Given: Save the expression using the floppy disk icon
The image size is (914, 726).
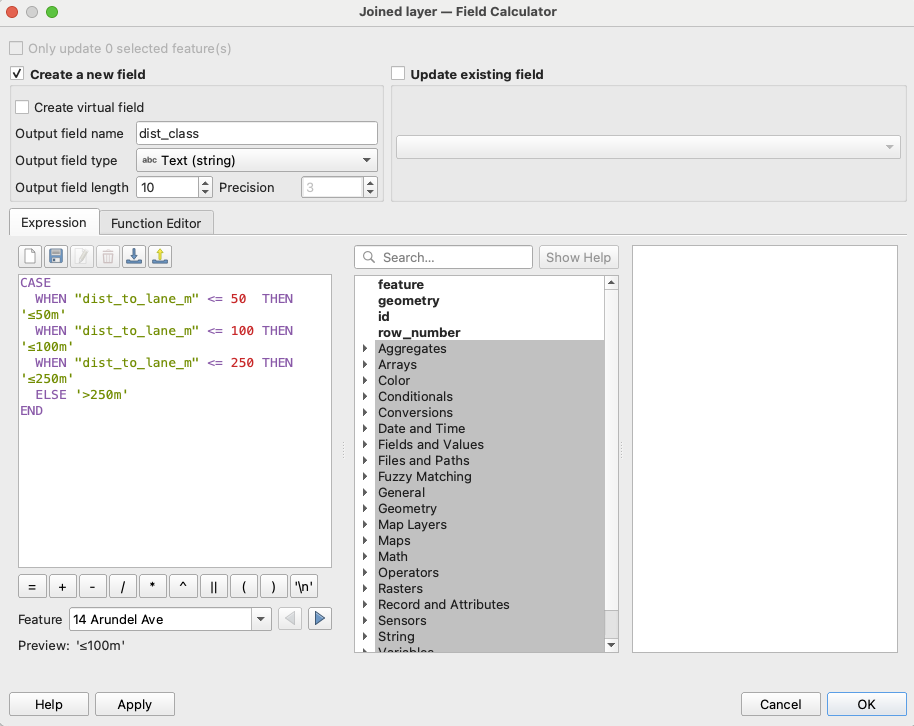Looking at the screenshot, I should (57, 257).
